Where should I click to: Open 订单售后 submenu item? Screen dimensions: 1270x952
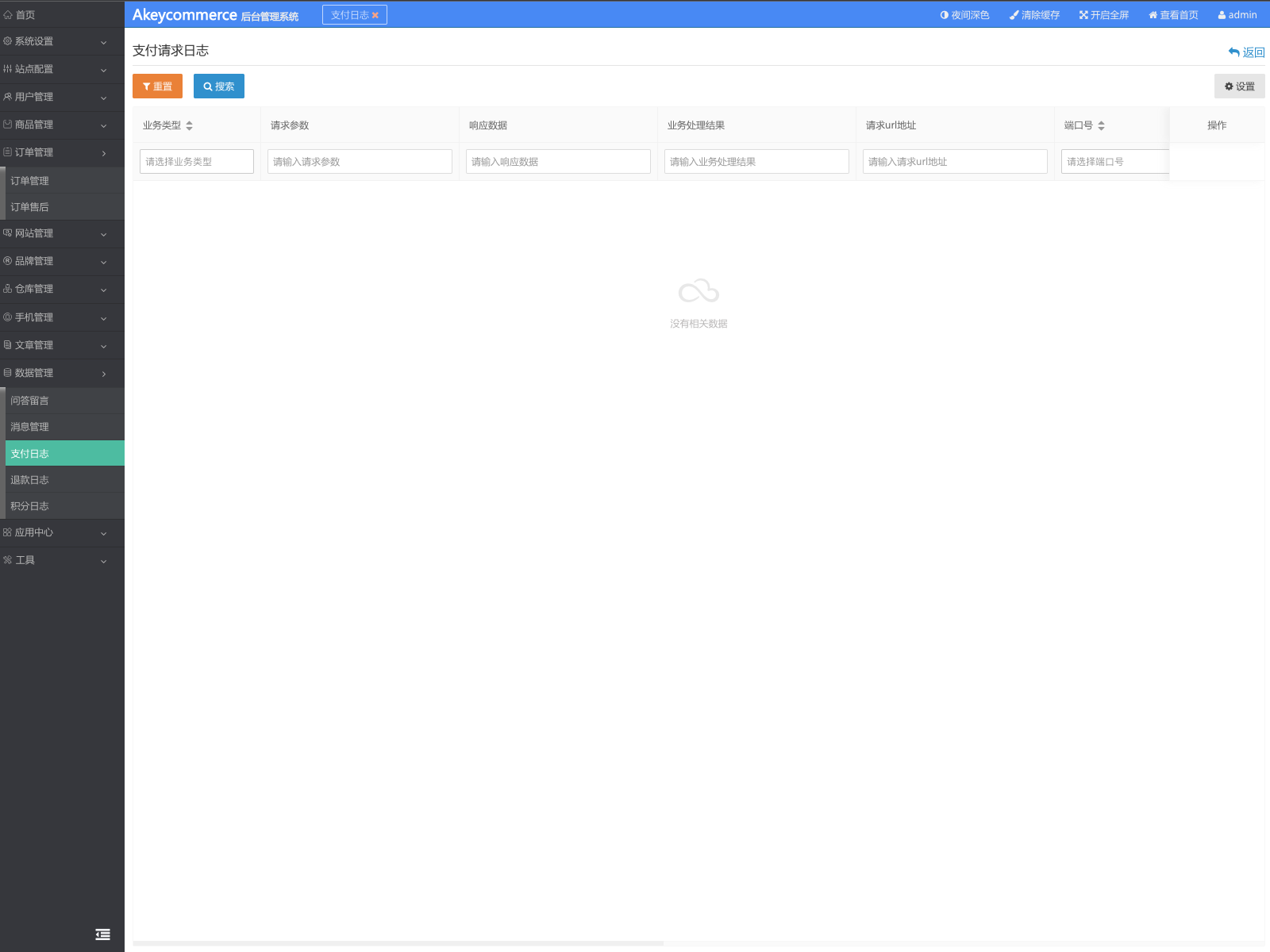pyautogui.click(x=65, y=207)
